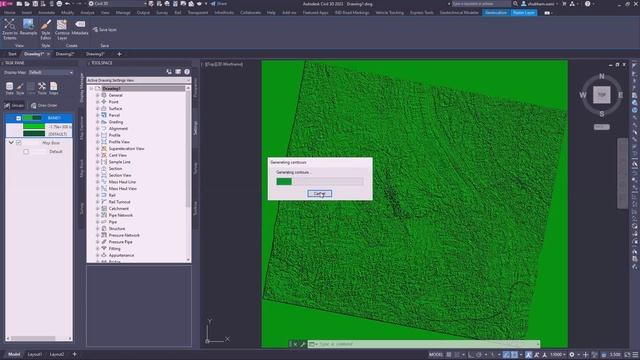Viewport: 640px width, 360px height.
Task: Click the Draw Order icon in Task Pane
Action: coord(44,105)
